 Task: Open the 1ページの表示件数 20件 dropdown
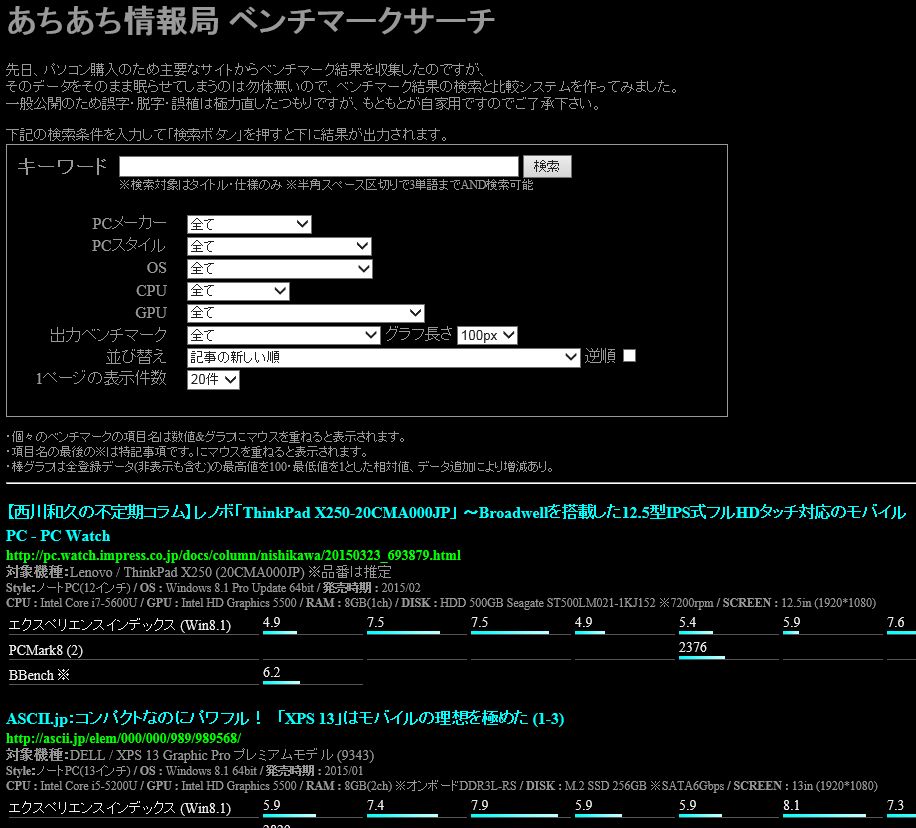click(213, 379)
